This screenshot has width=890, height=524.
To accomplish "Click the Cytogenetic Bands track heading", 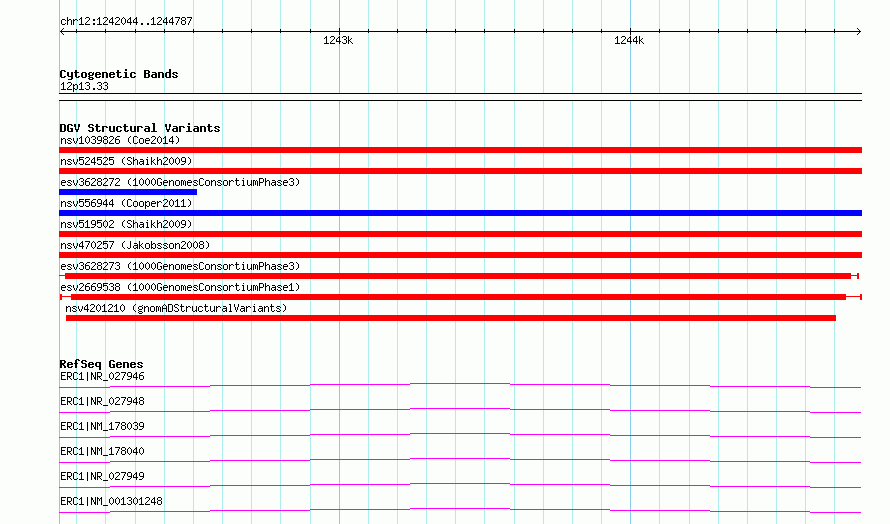I will (119, 74).
